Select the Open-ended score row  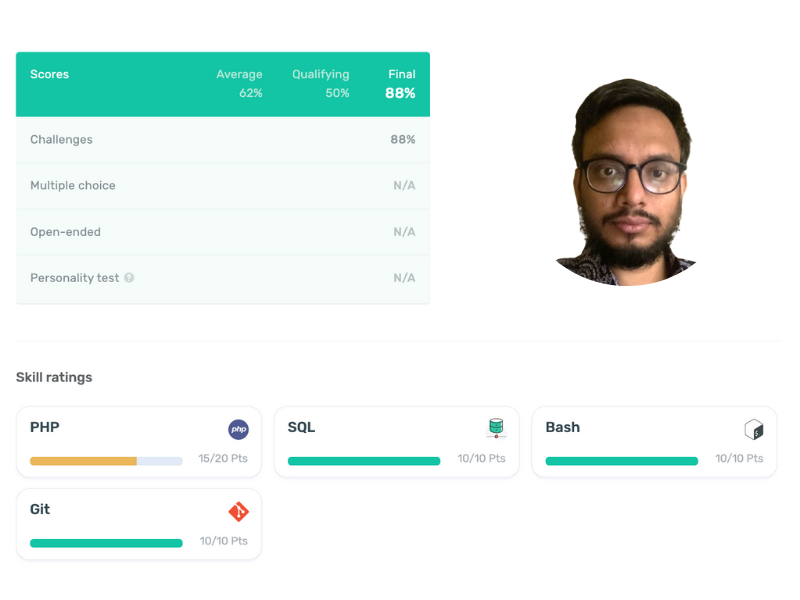(x=223, y=232)
